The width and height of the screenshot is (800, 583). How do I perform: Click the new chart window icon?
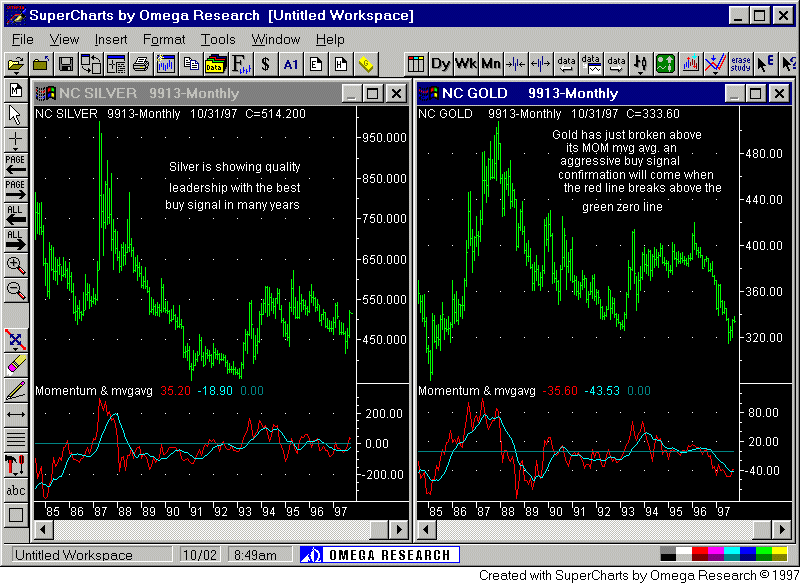[166, 64]
